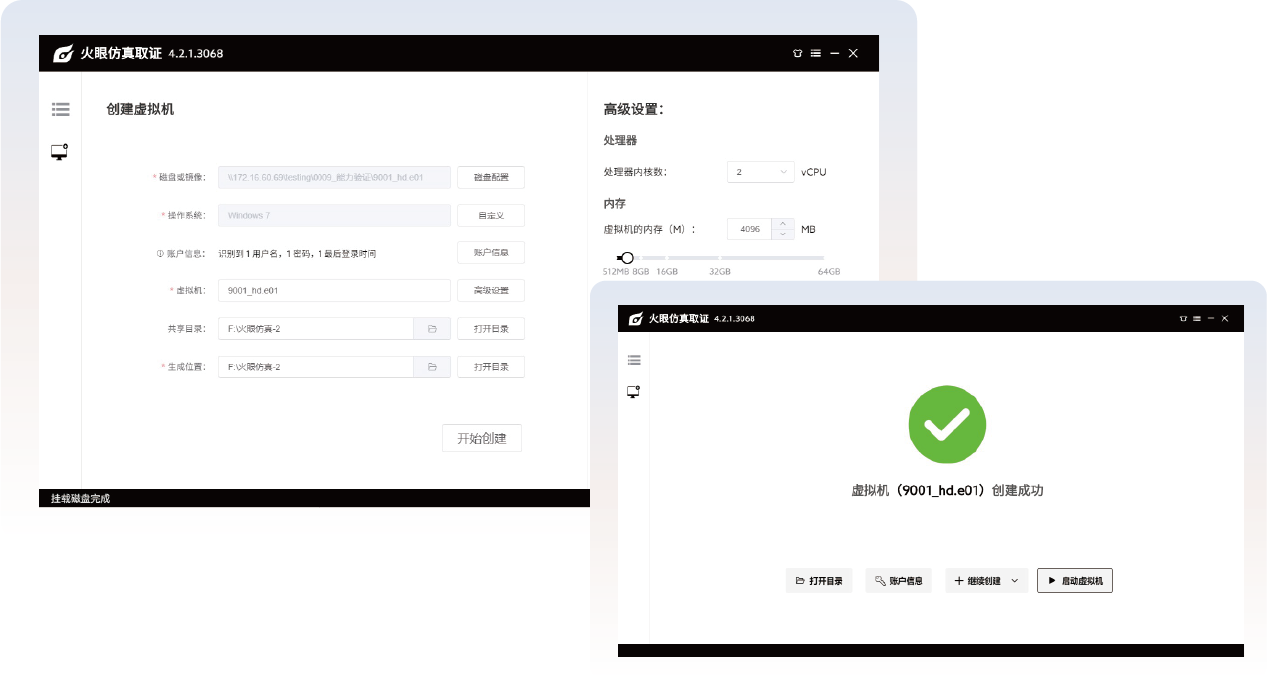This screenshot has width=1267, height=682.
Task: Click the 创建虚拟机 page heading
Action: [x=140, y=109]
